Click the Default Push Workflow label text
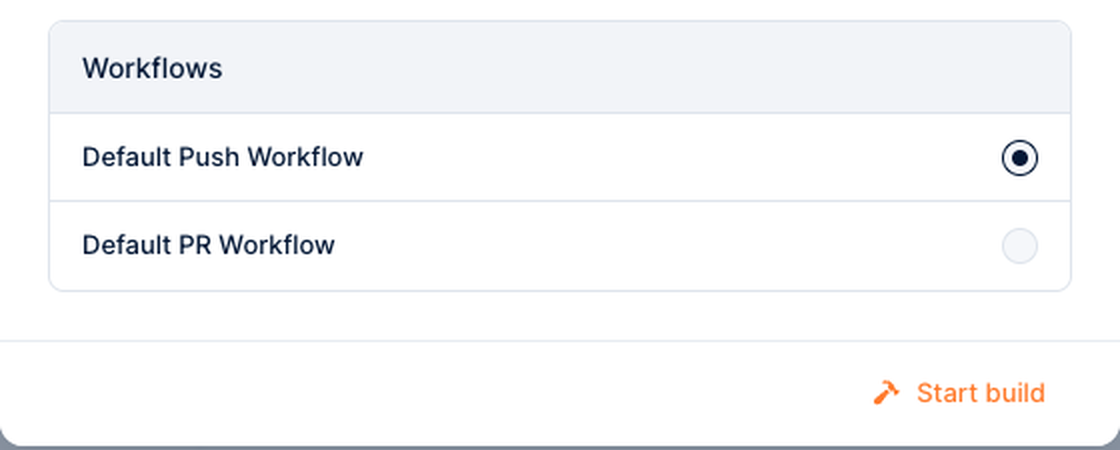 tap(223, 157)
